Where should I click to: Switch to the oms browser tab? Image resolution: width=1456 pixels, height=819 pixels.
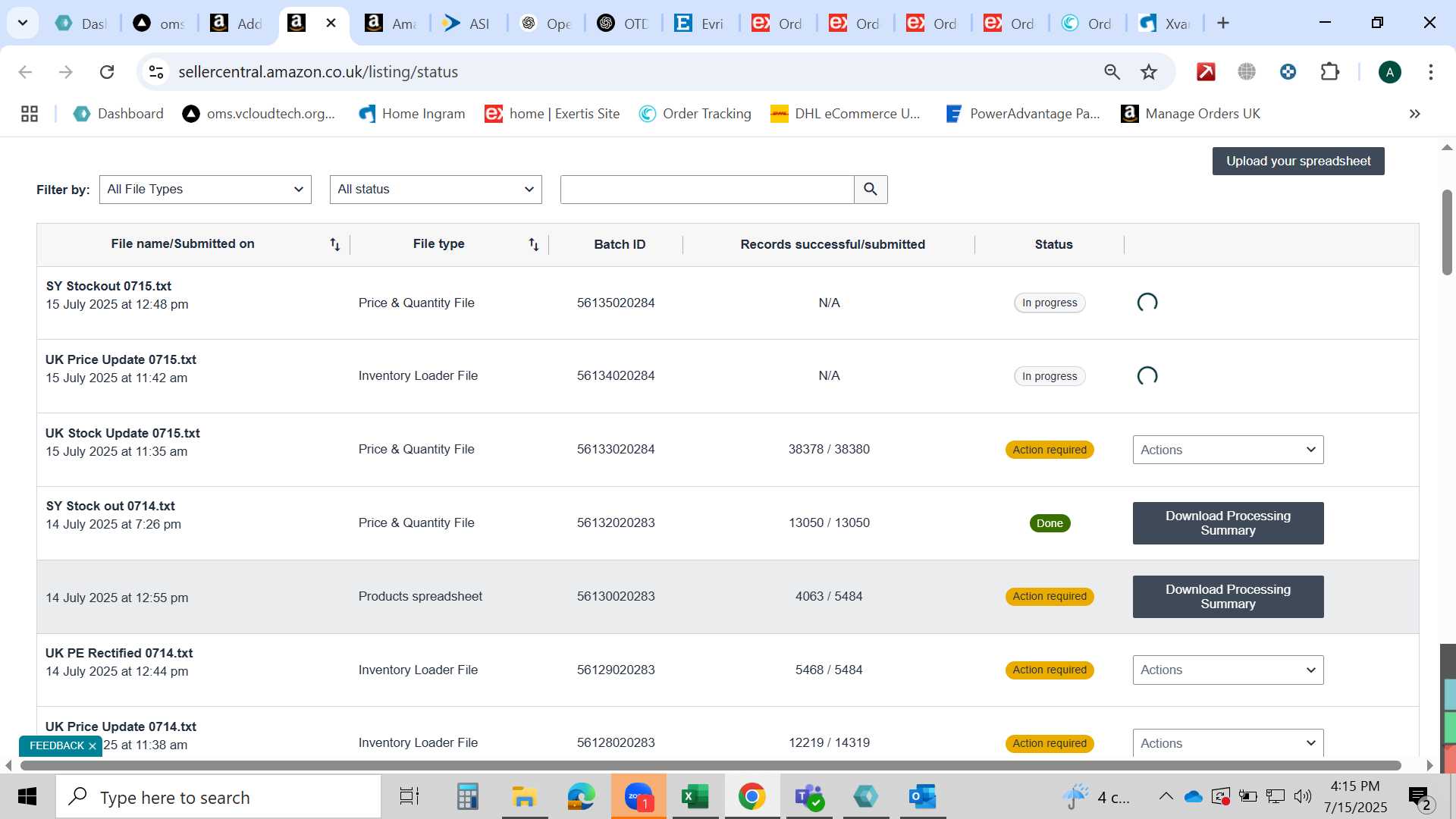coord(159,24)
